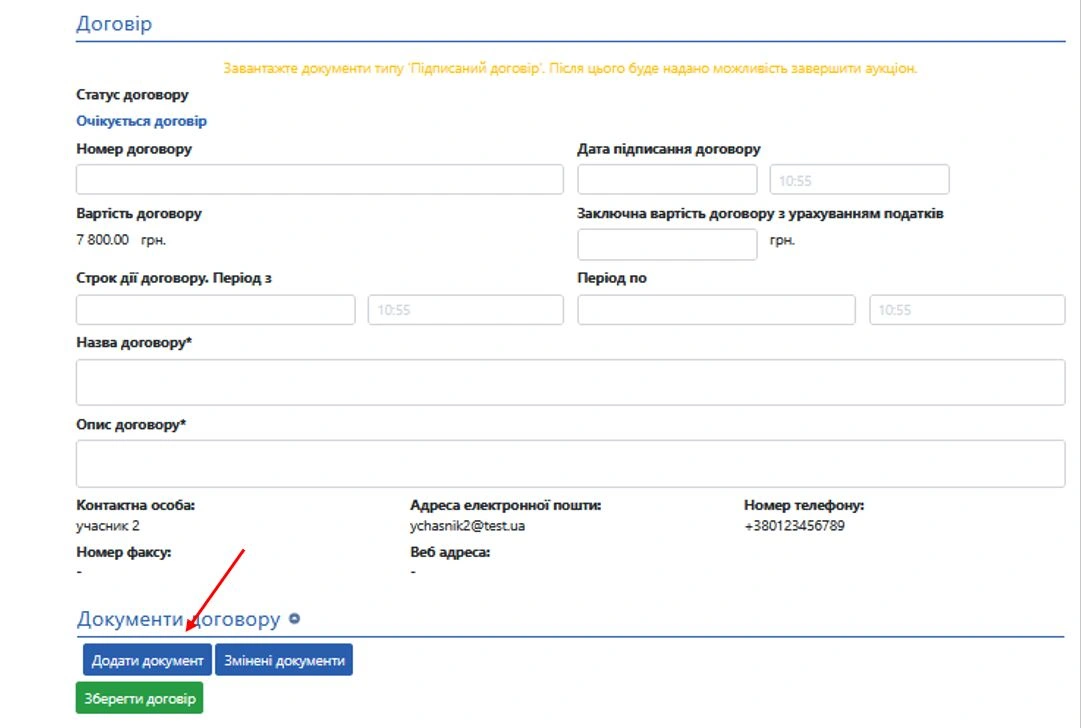Image resolution: width=1081 pixels, height=728 pixels.
Task: Expand the Документи договору section icon
Action: 294,619
